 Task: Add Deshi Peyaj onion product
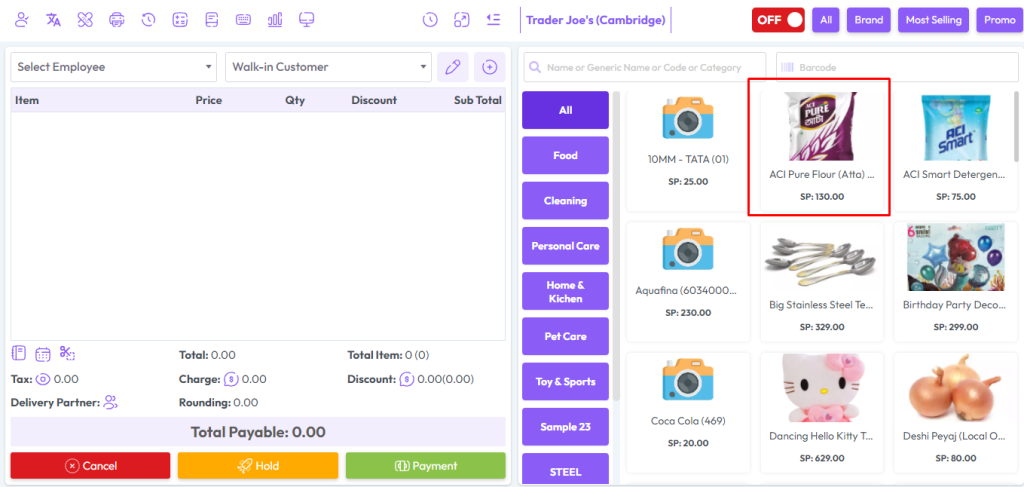tap(954, 413)
